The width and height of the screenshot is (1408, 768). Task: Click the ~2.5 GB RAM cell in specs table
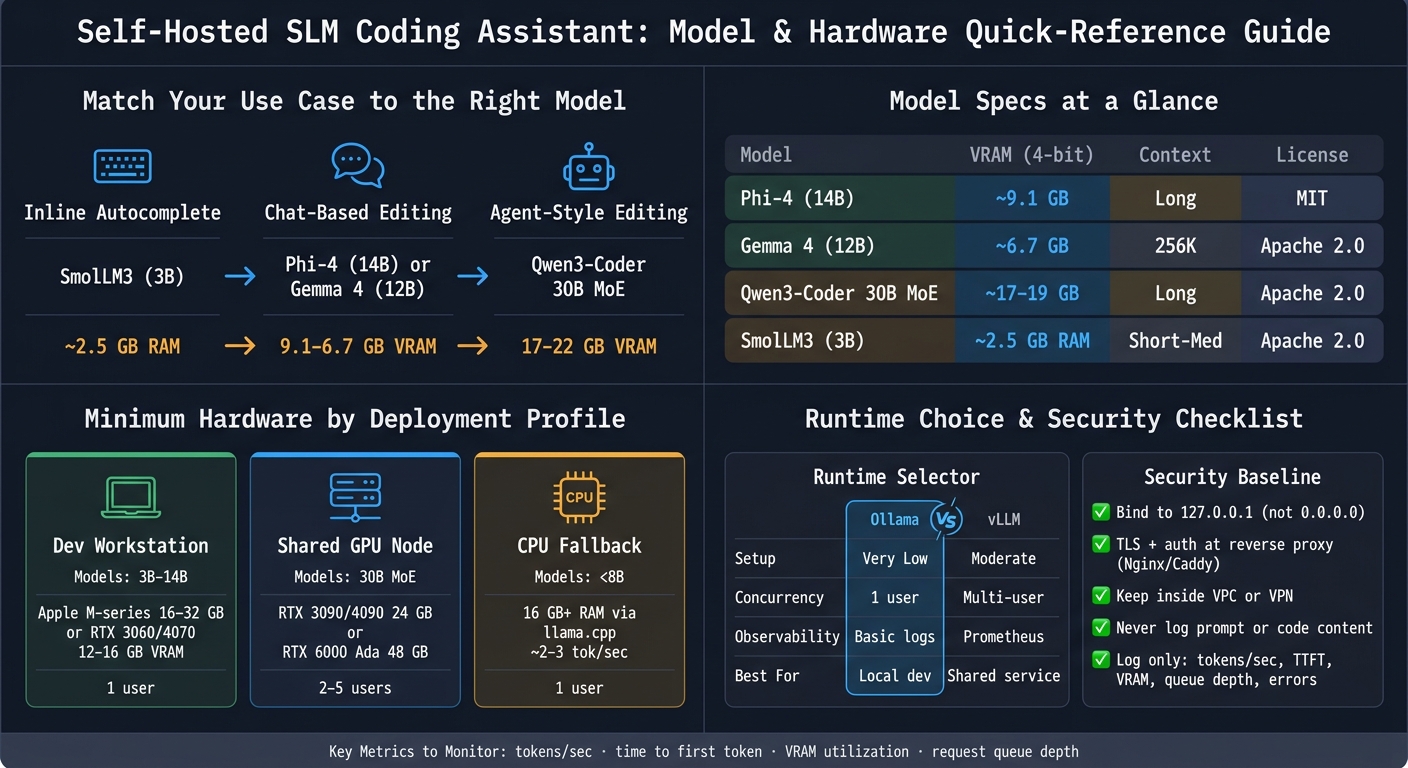1032,340
